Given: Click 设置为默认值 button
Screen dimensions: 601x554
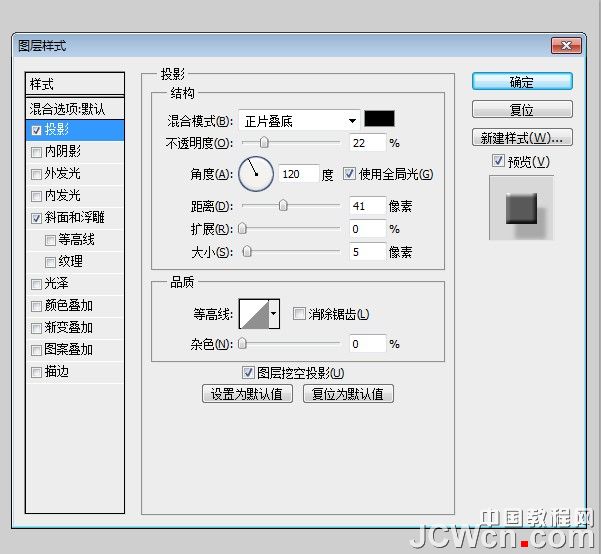Looking at the screenshot, I should click(x=247, y=393).
